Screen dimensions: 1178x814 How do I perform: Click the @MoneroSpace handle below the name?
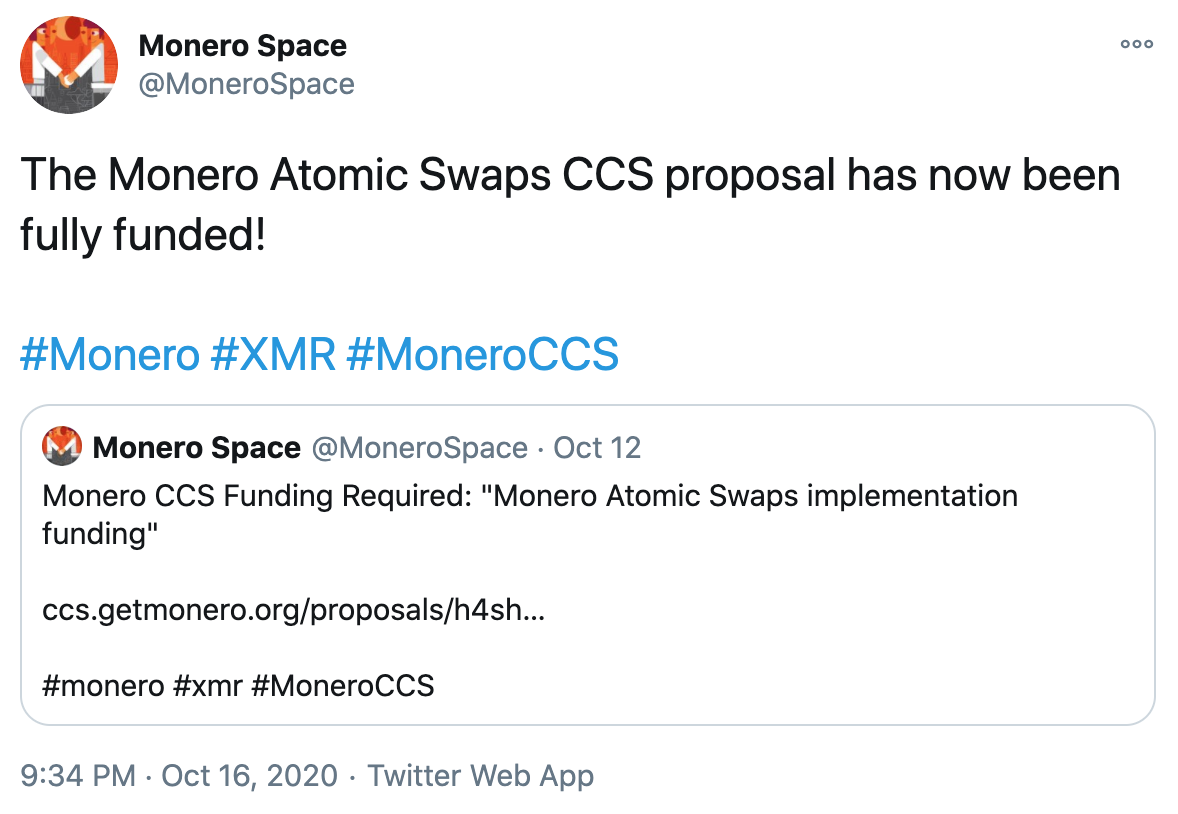pyautogui.click(x=244, y=84)
